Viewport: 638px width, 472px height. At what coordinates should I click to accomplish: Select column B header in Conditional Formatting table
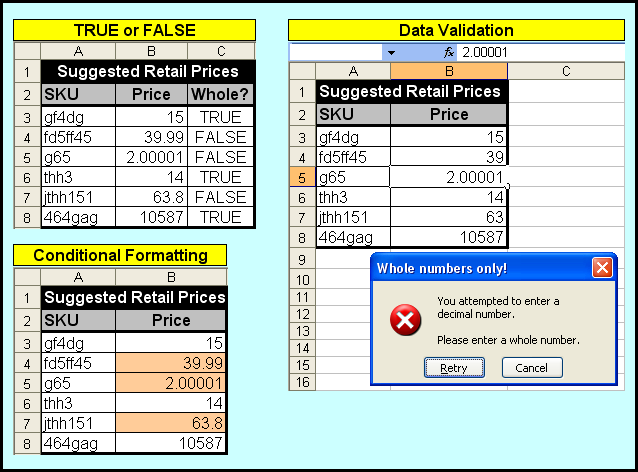171,277
